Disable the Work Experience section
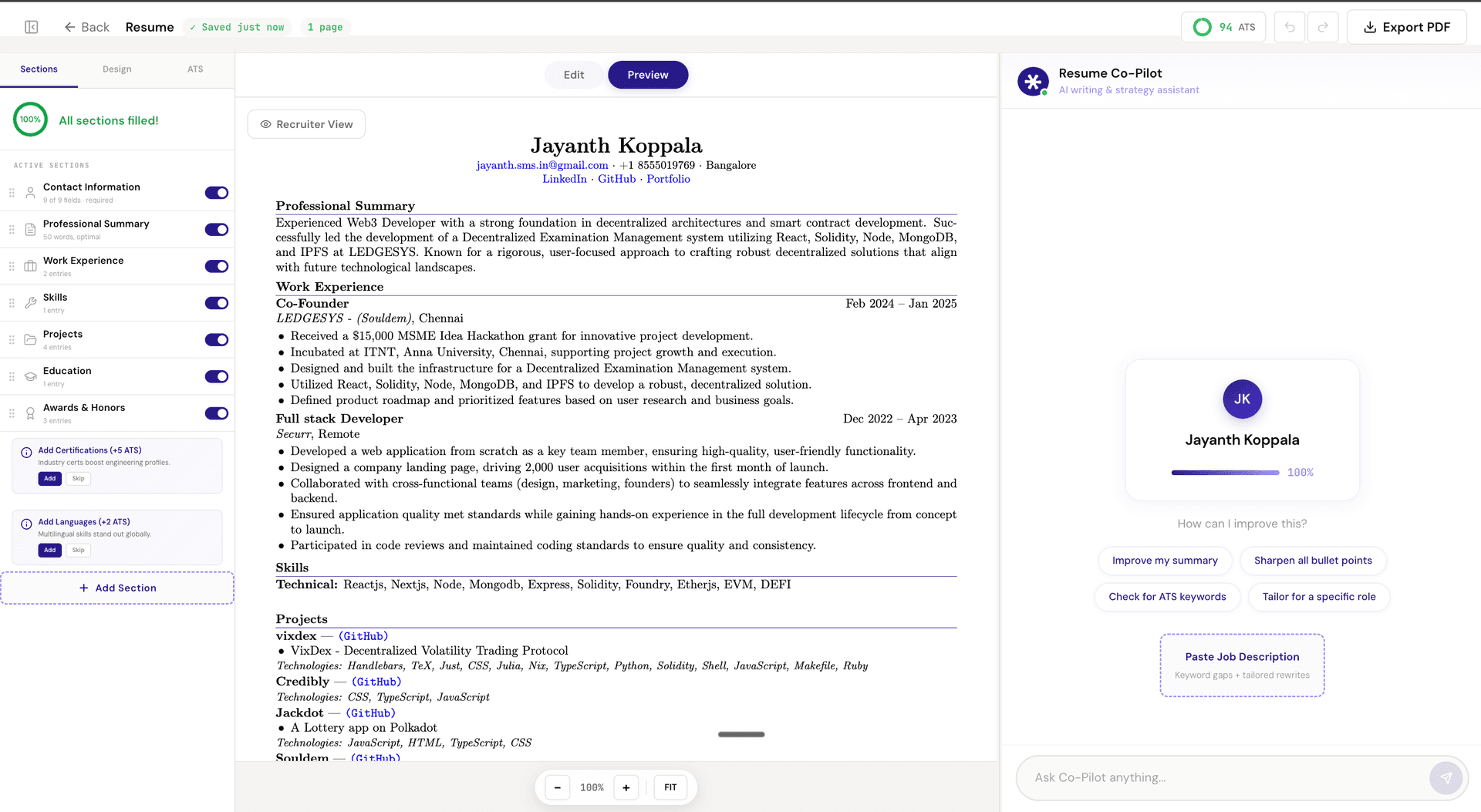This screenshot has width=1481, height=812. coord(217,266)
